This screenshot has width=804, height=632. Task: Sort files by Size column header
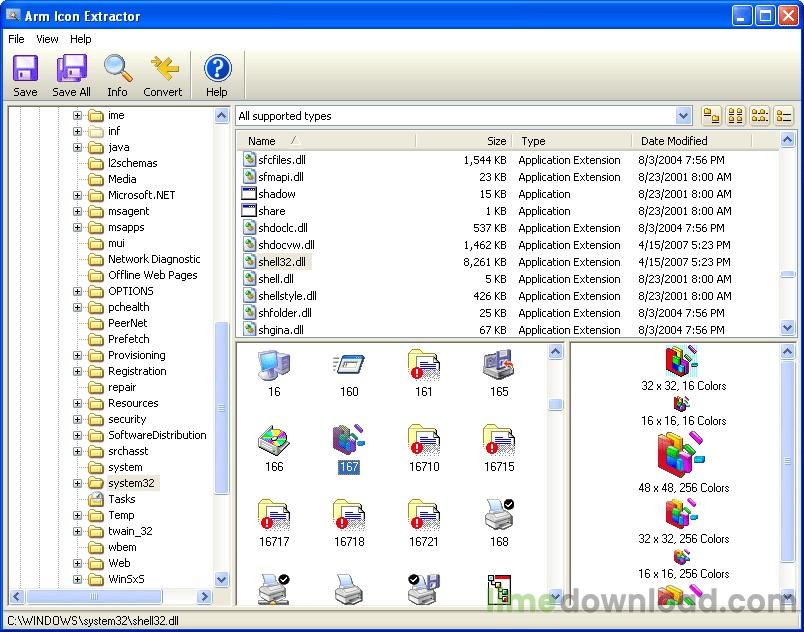click(x=464, y=141)
